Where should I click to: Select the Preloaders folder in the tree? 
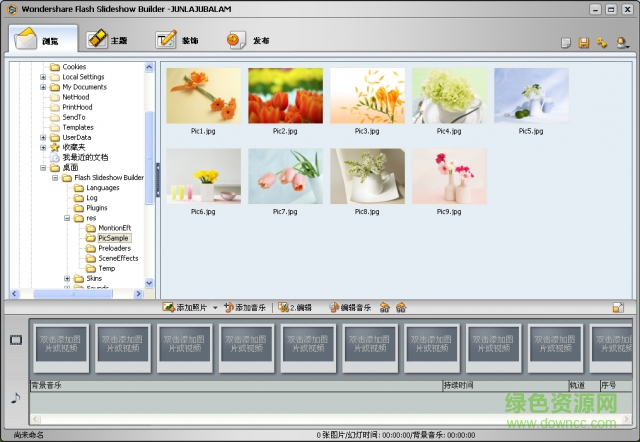114,248
